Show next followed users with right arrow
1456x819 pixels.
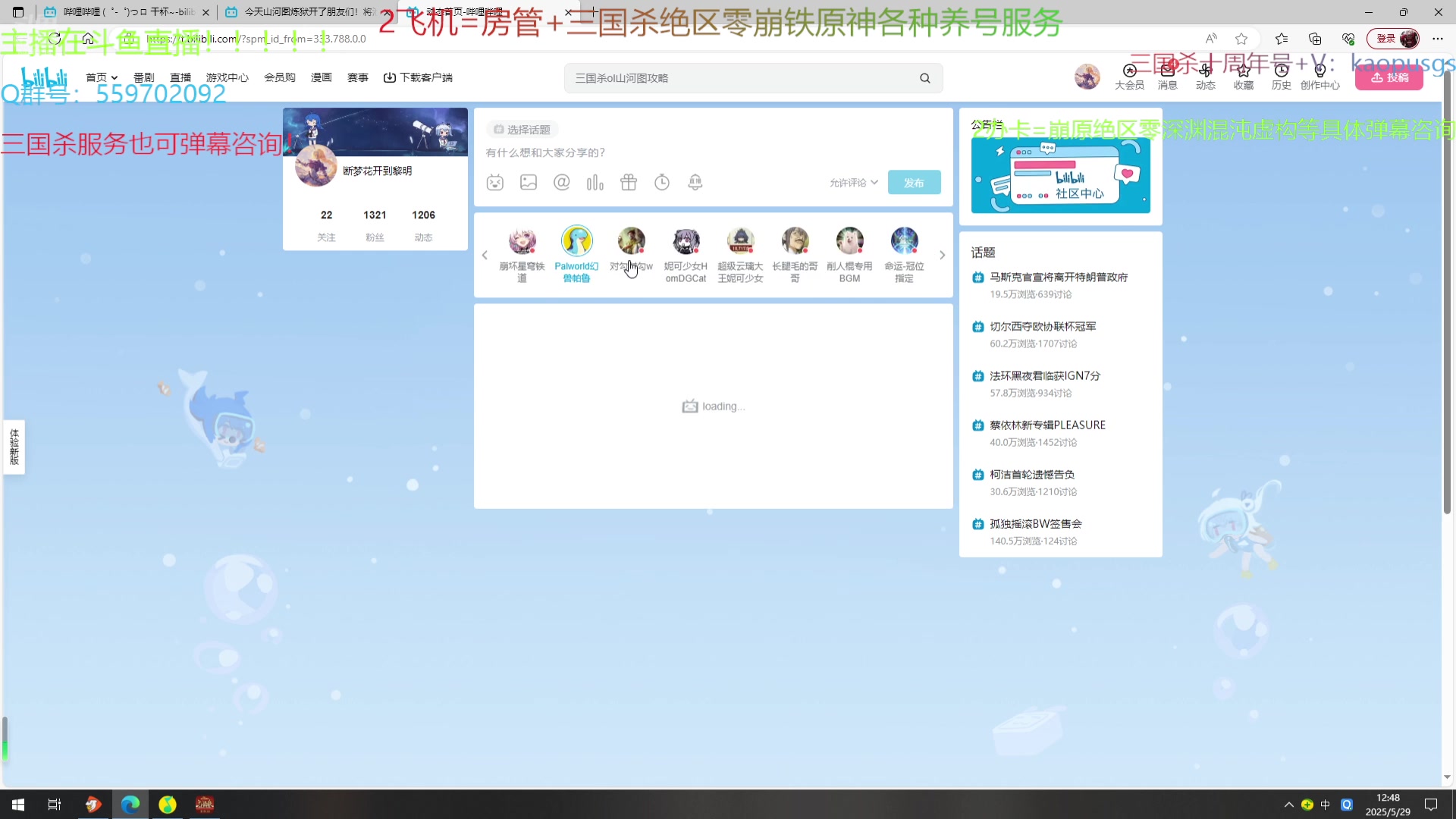click(x=943, y=256)
